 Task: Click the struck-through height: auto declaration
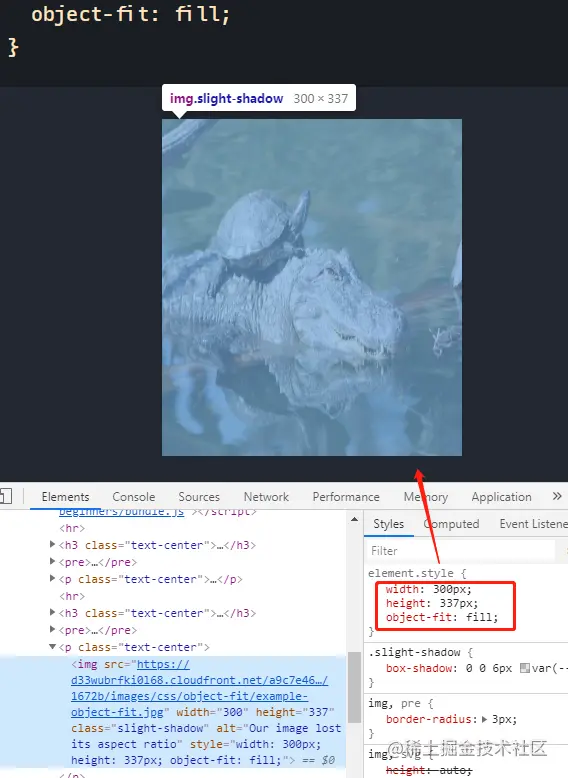coord(429,770)
